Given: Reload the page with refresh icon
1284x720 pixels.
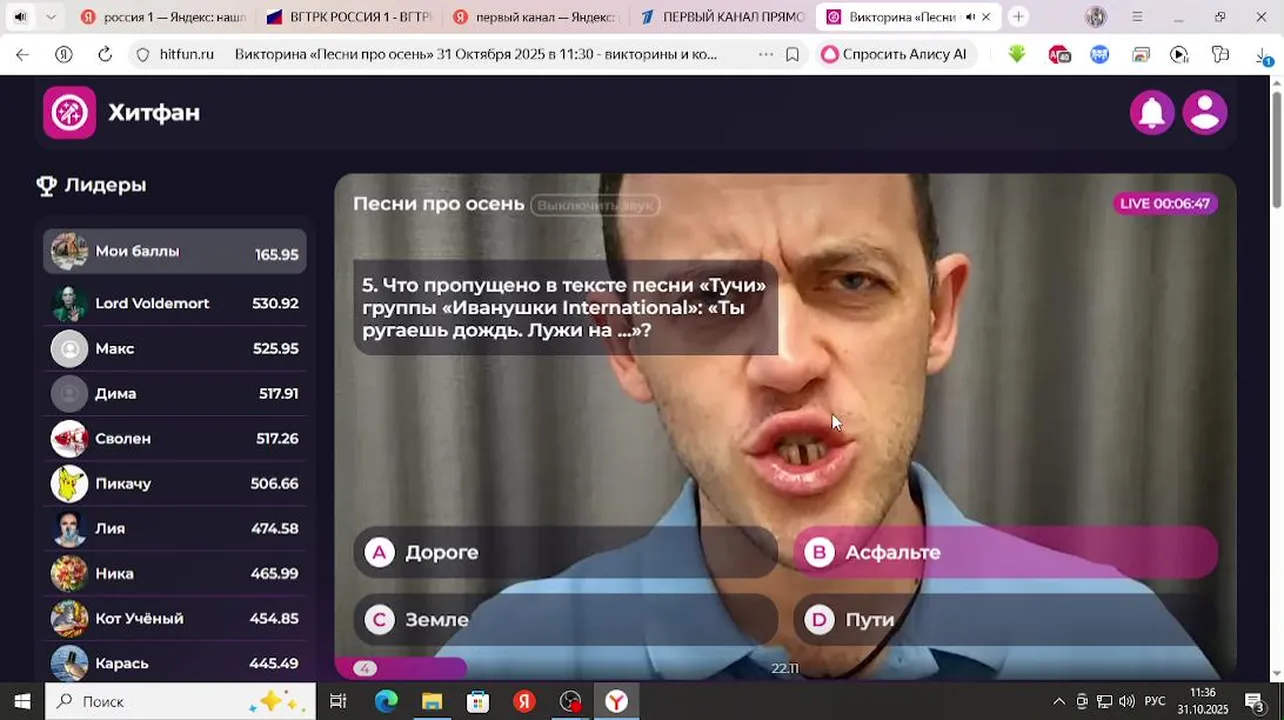Looking at the screenshot, I should [105, 55].
